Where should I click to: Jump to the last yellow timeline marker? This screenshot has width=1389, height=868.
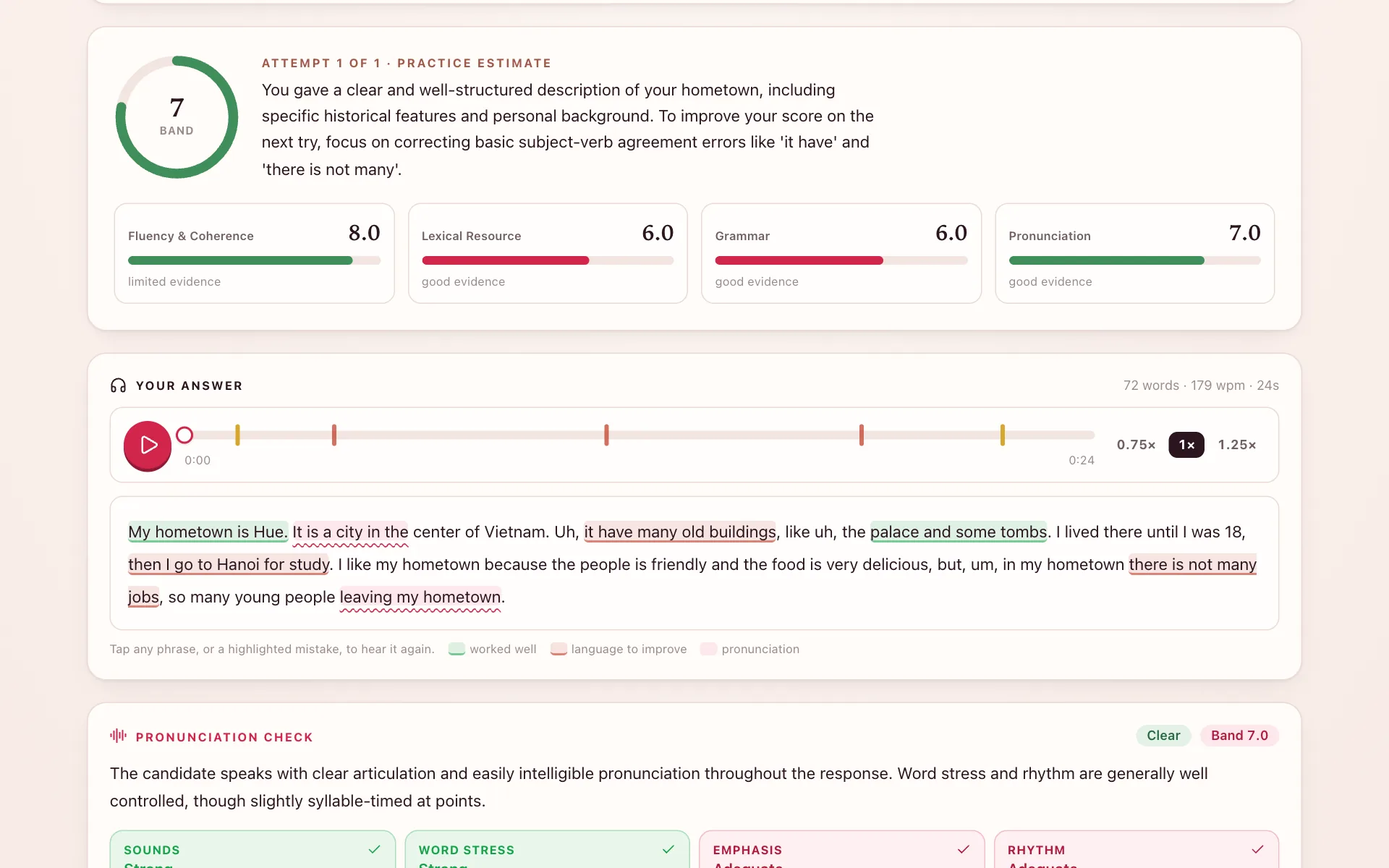point(1002,435)
